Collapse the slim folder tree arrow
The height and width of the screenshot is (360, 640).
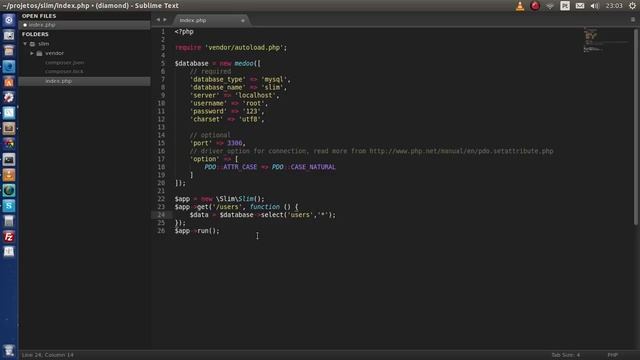(25, 44)
